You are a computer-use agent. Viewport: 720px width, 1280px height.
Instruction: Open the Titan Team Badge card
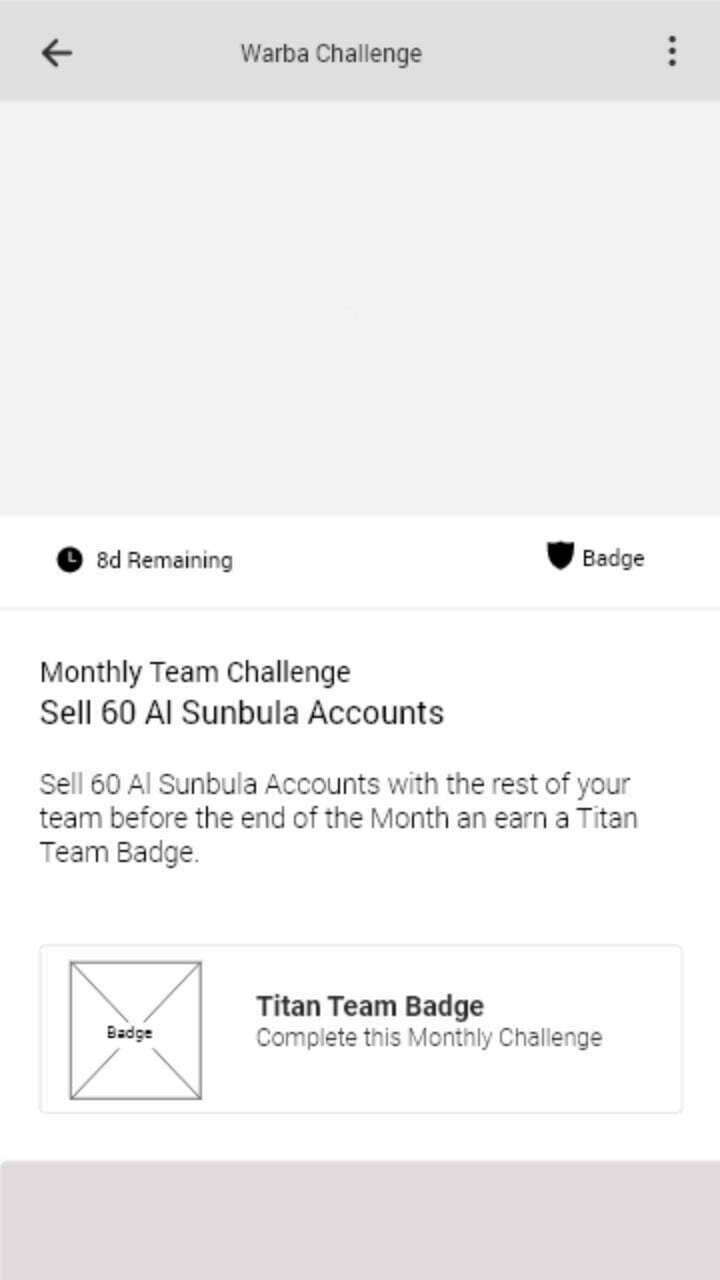(361, 1029)
